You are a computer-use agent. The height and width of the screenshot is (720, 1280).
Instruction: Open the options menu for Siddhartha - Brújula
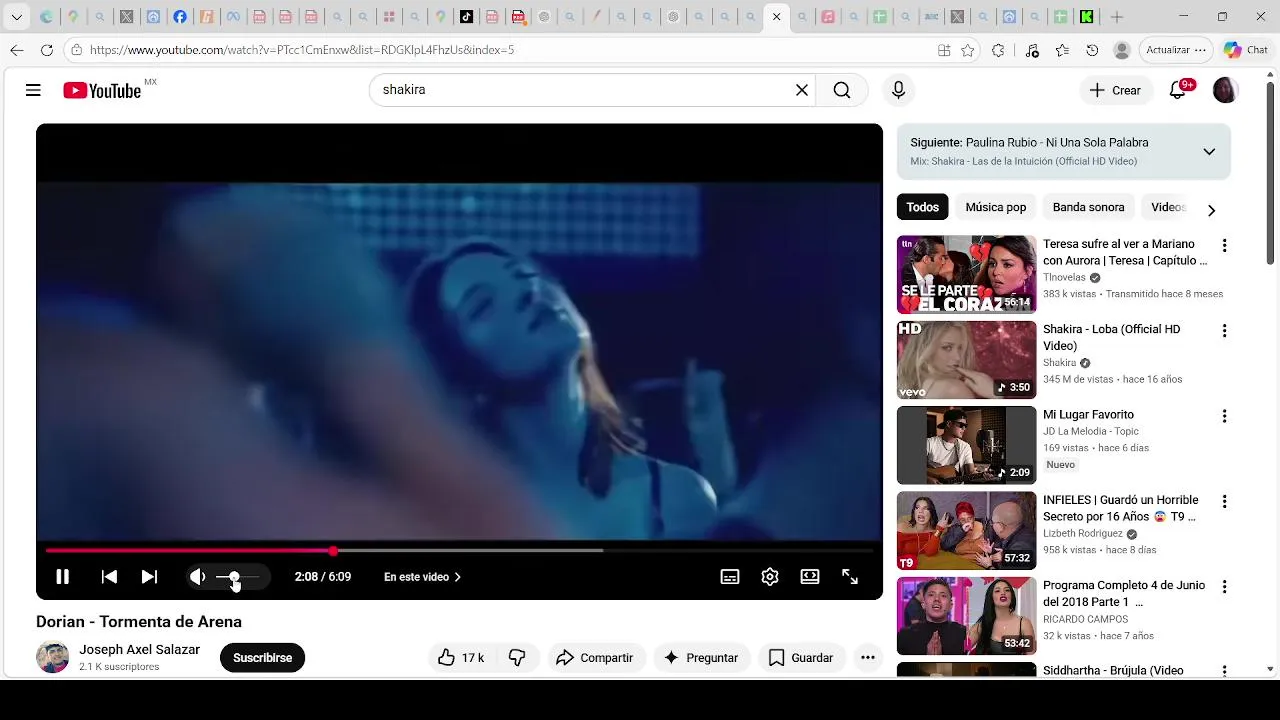click(1224, 670)
